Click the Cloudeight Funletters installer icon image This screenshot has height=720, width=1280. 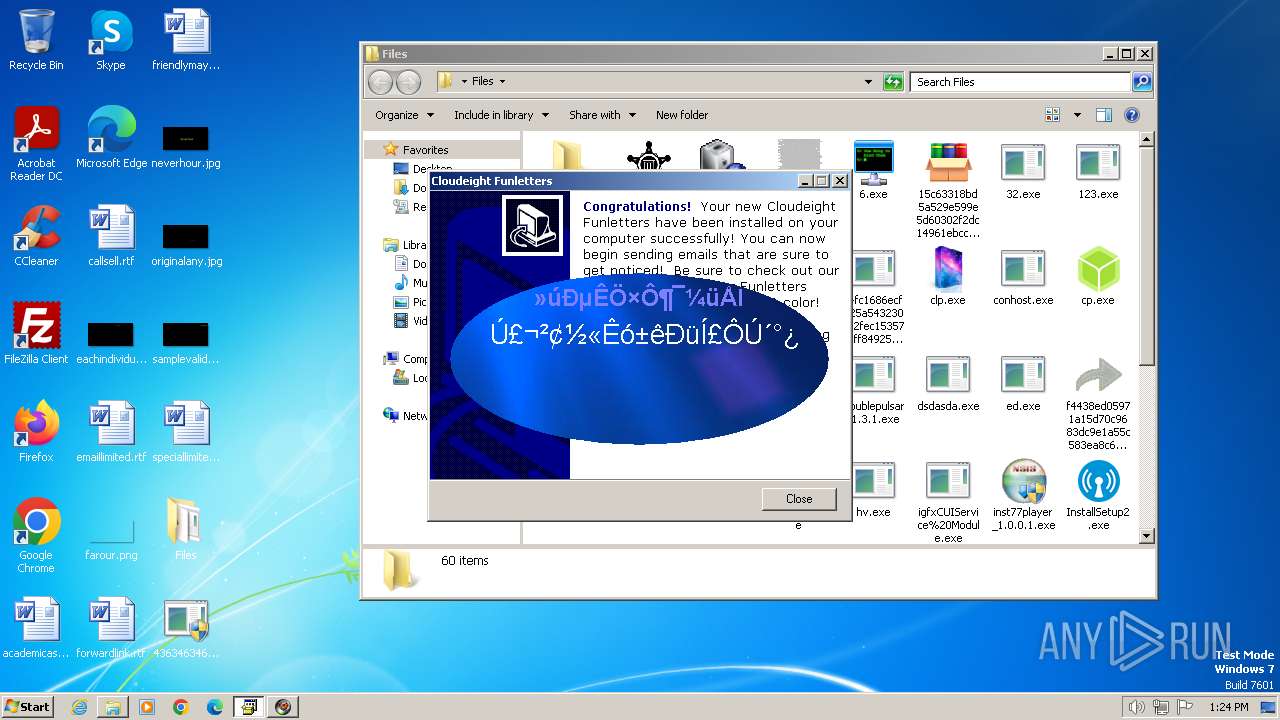pos(532,225)
